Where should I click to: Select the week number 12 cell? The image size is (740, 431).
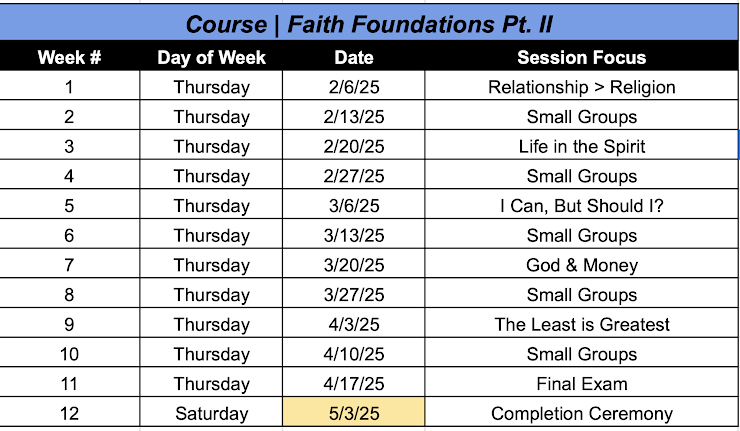pos(69,414)
